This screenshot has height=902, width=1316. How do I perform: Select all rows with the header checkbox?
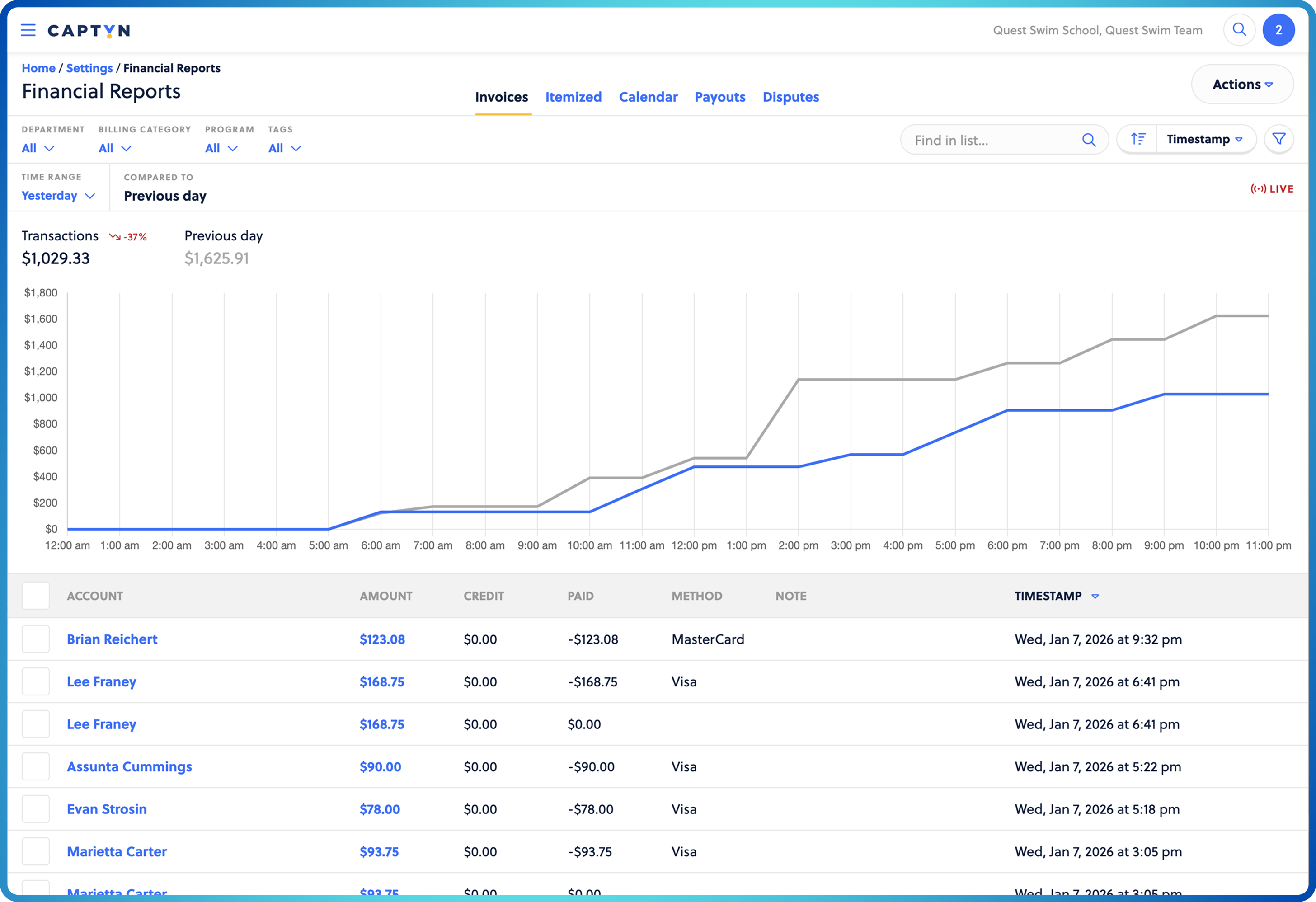tap(36, 595)
